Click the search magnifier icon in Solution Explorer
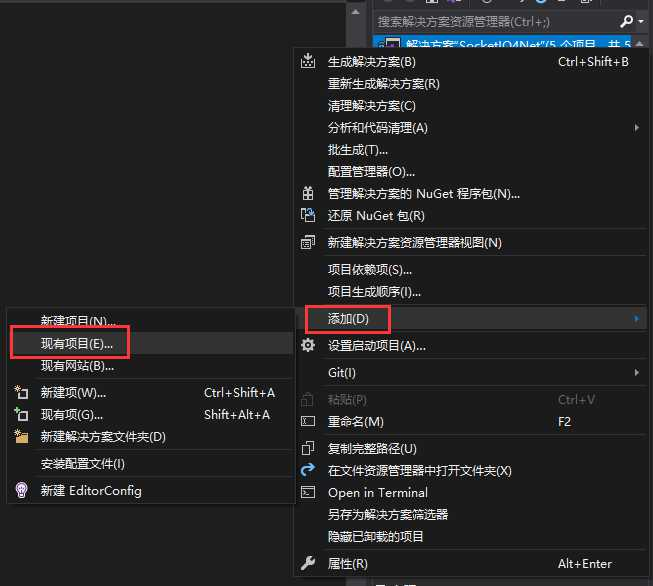 626,21
